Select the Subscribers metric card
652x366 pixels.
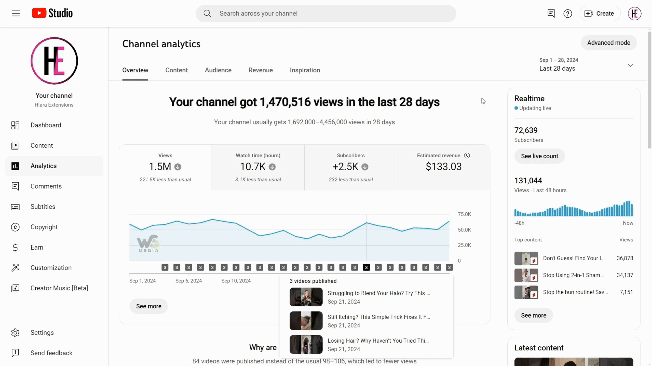tap(351, 168)
